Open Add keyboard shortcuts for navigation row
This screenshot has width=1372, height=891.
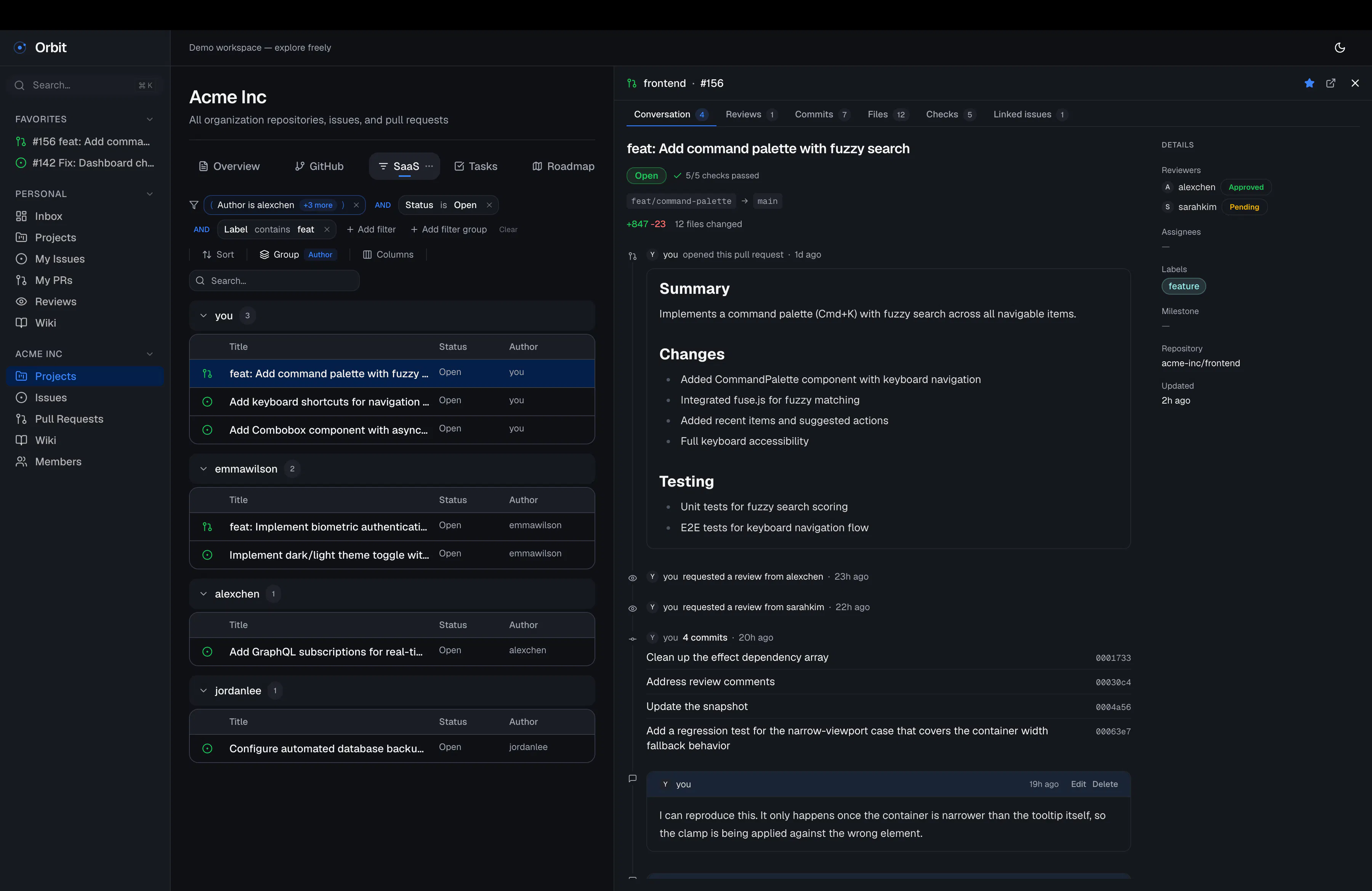pyautogui.click(x=392, y=402)
